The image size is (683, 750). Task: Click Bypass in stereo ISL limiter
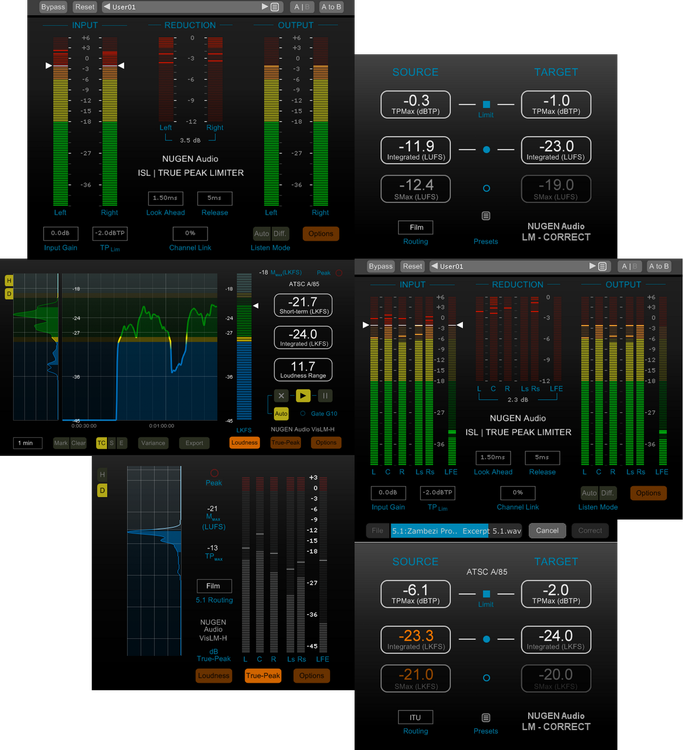[x=53, y=7]
